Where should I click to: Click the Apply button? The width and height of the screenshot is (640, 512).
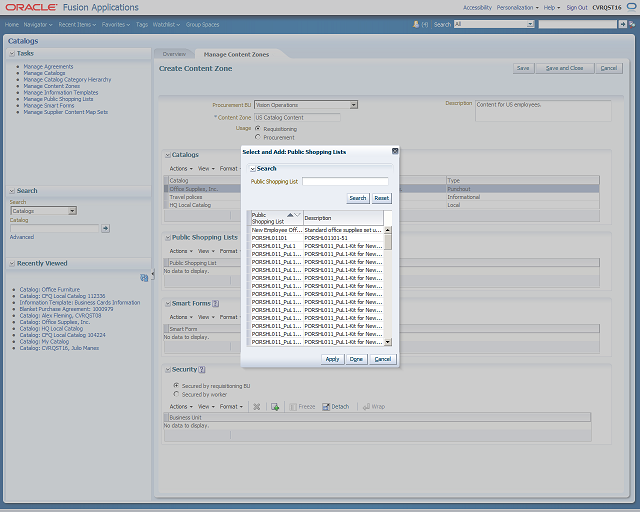tap(332, 359)
